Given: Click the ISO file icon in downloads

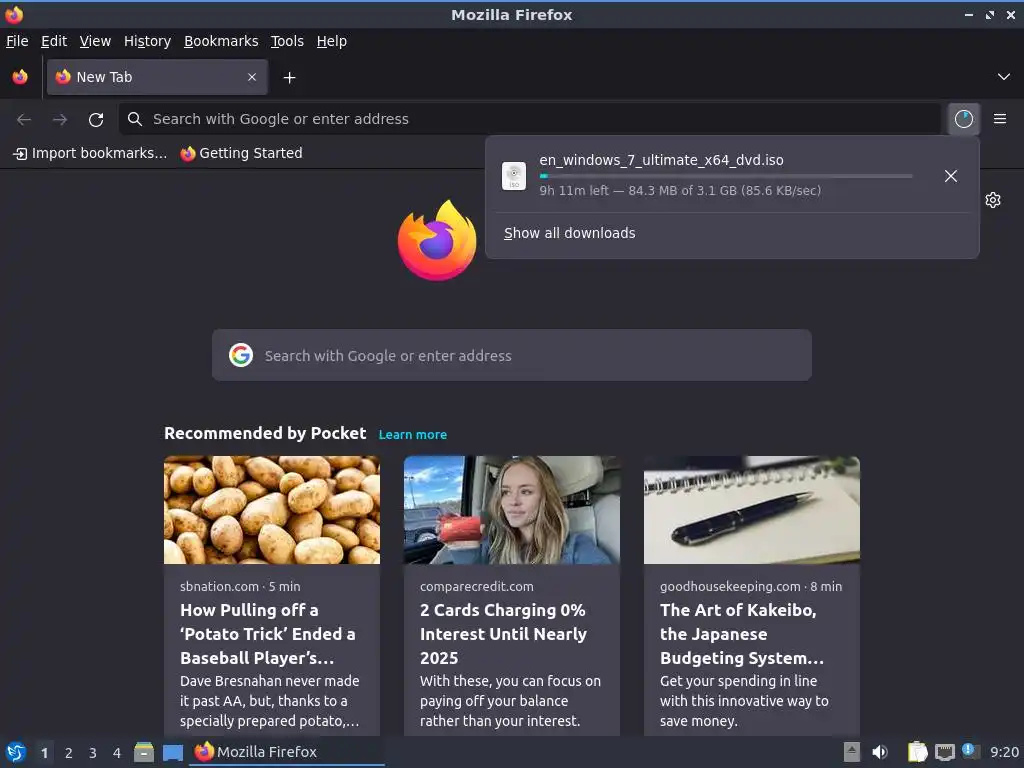Looking at the screenshot, I should pos(514,176).
